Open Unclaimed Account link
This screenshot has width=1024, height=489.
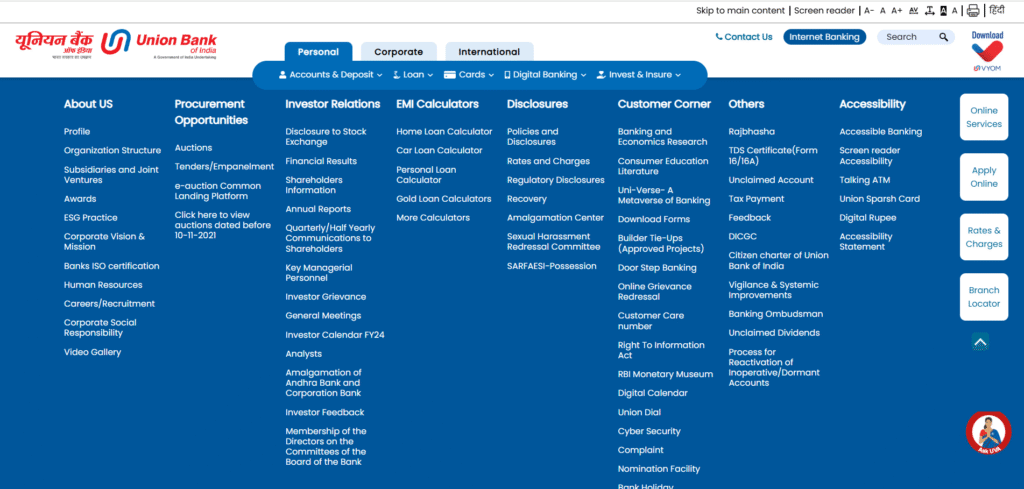click(x=771, y=180)
